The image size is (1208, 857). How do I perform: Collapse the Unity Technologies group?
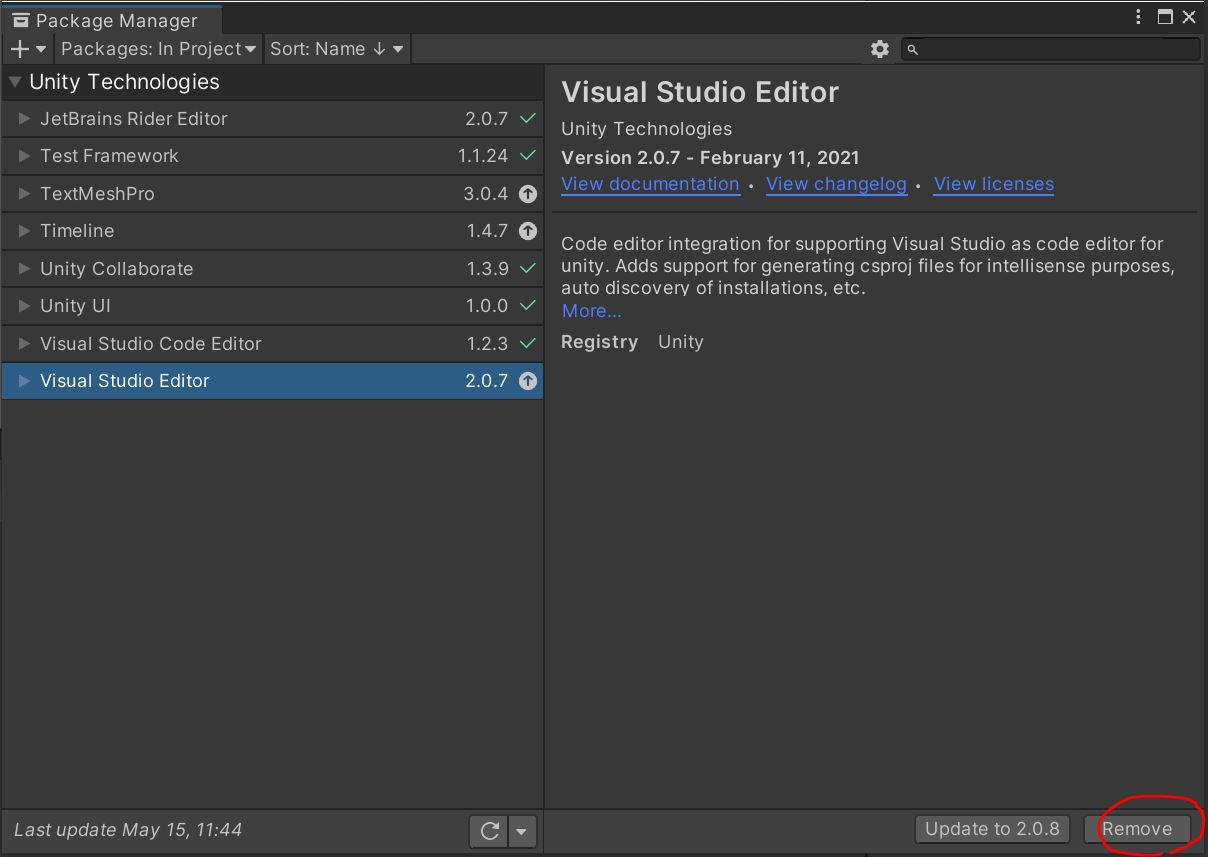(15, 82)
